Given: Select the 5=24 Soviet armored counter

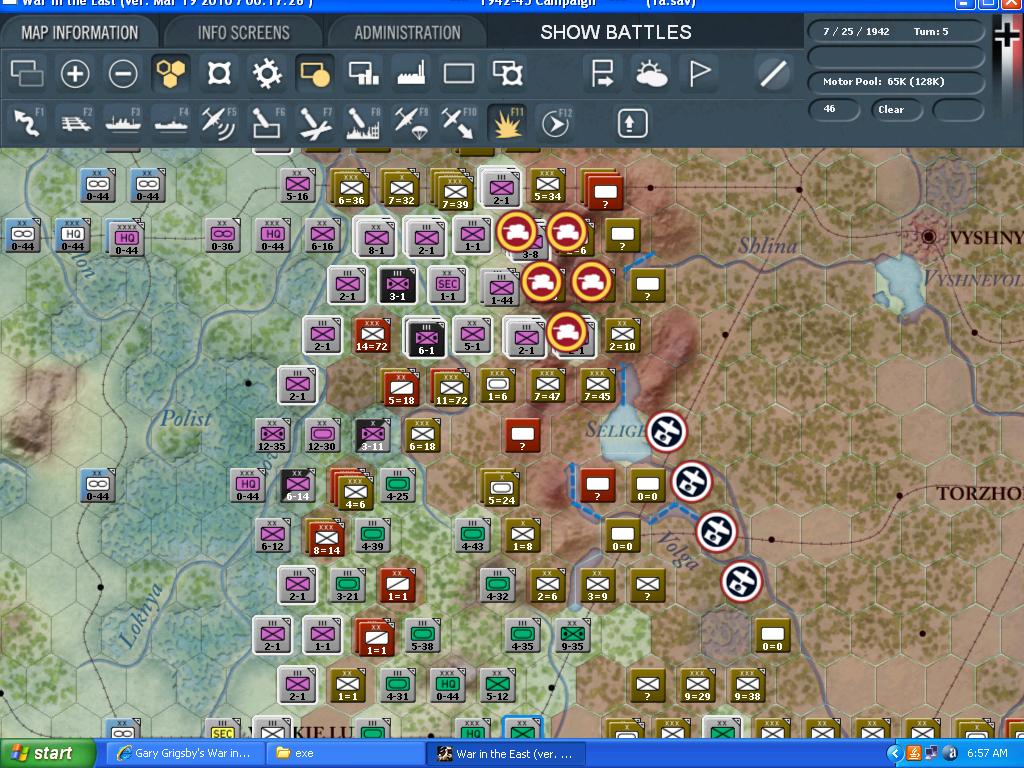Looking at the screenshot, I should coord(501,488).
